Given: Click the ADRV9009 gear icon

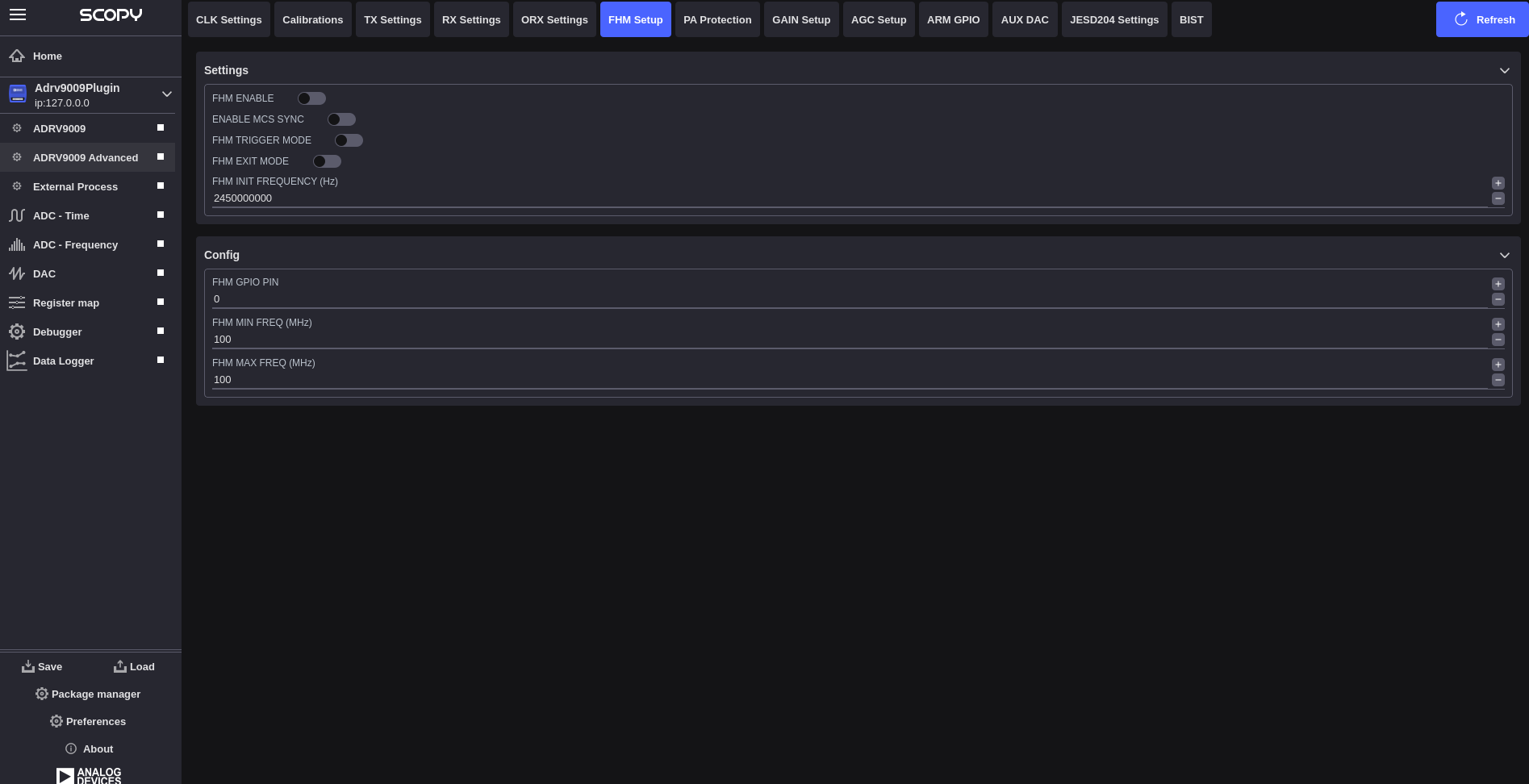Looking at the screenshot, I should 17,128.
